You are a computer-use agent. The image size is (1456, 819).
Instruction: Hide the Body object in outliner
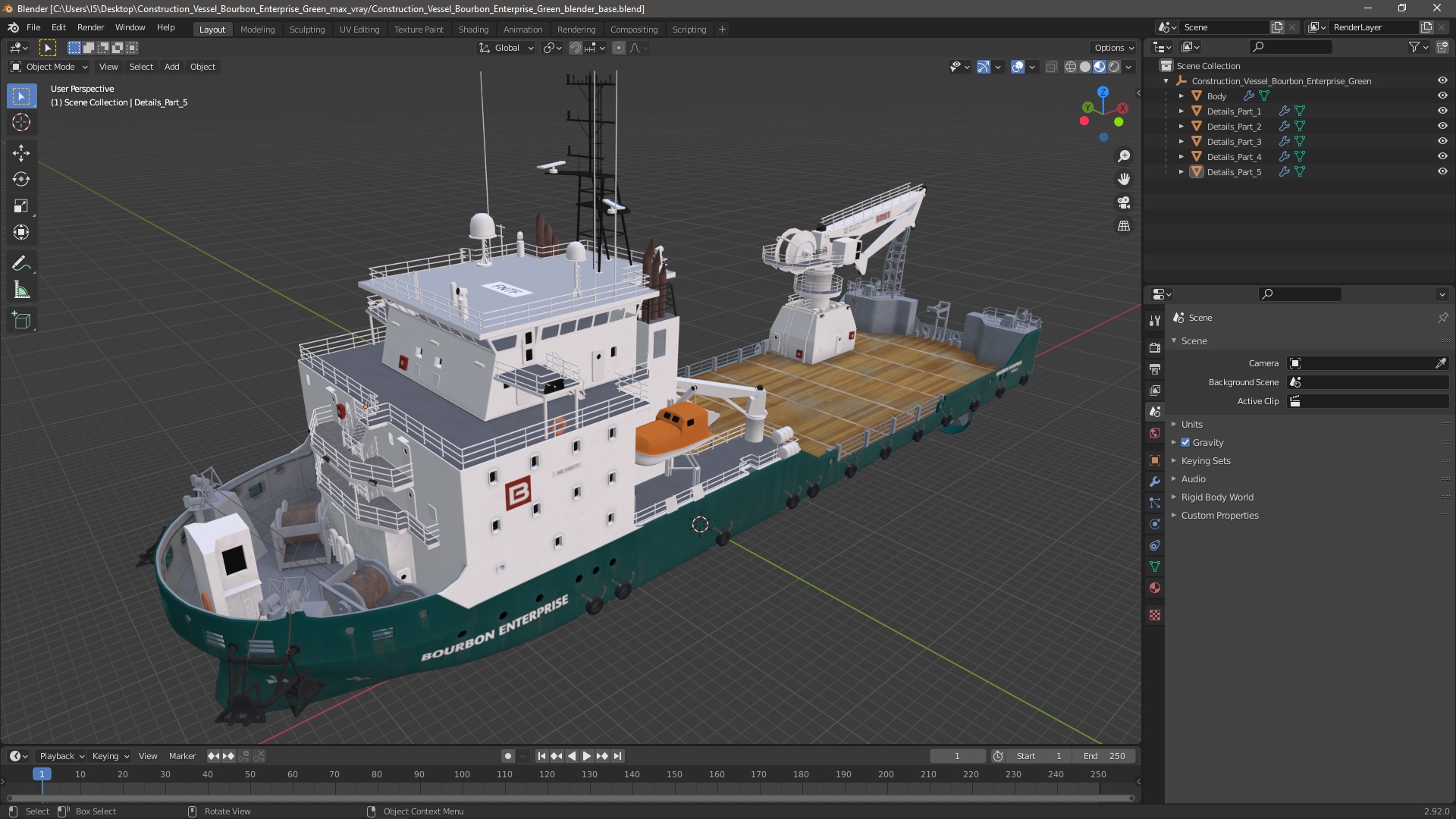tap(1442, 96)
